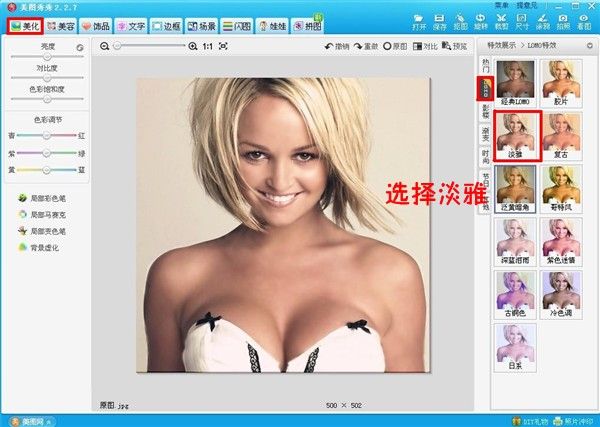Click the cyan-red color balance slider
The width and height of the screenshot is (600, 427).
(46, 135)
